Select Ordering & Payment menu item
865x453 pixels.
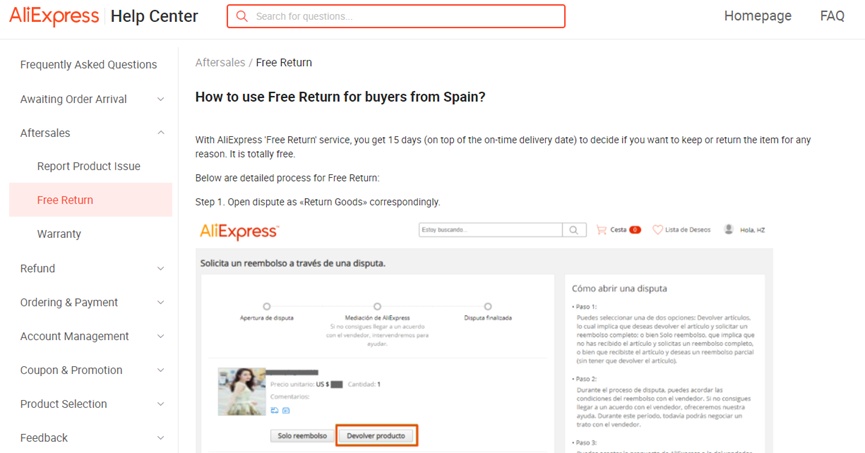tap(69, 302)
